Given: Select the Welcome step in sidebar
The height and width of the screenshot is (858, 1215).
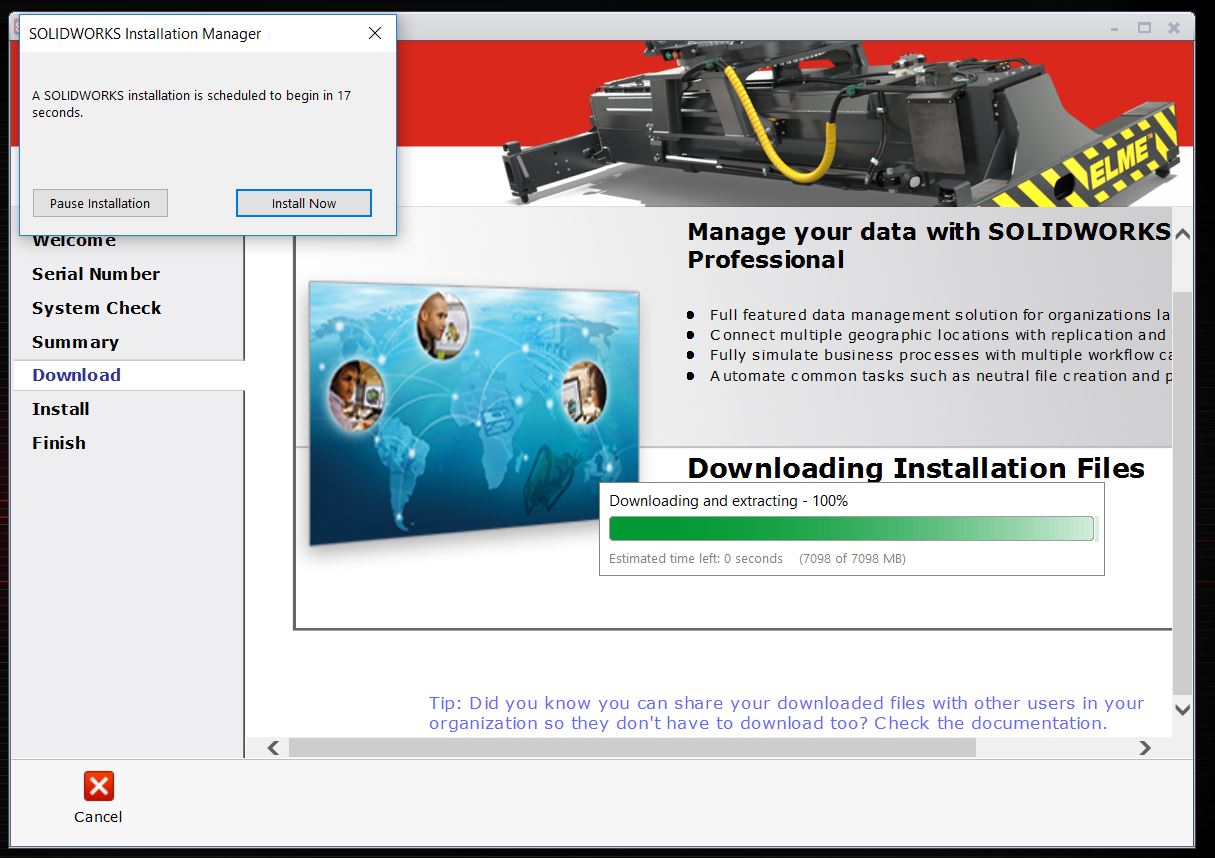Looking at the screenshot, I should pos(74,241).
